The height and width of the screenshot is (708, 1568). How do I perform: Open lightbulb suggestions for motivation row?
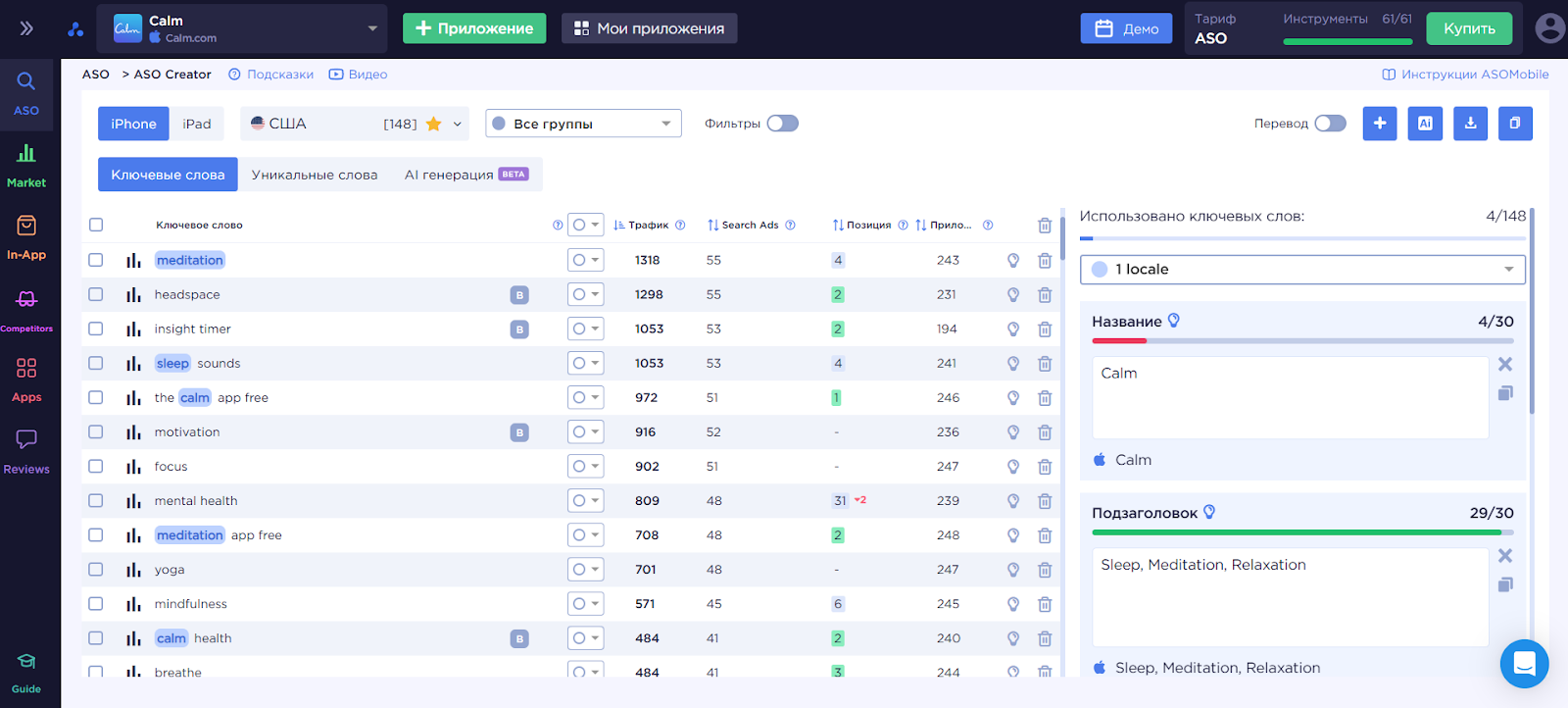(x=1013, y=432)
